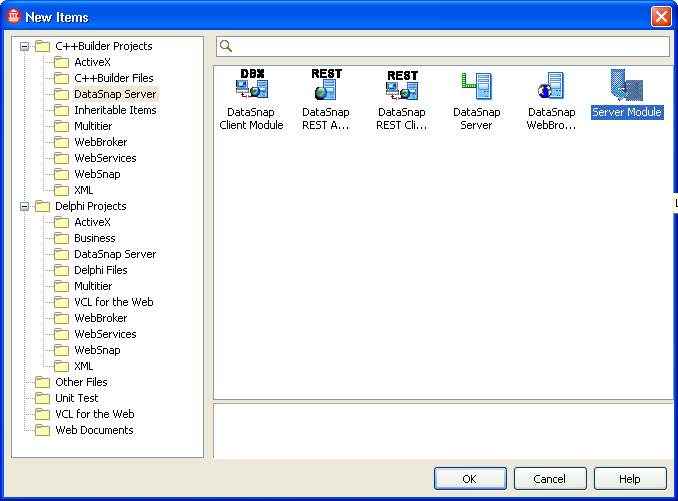Collapse the Delphi Projects tree node

tap(25, 206)
